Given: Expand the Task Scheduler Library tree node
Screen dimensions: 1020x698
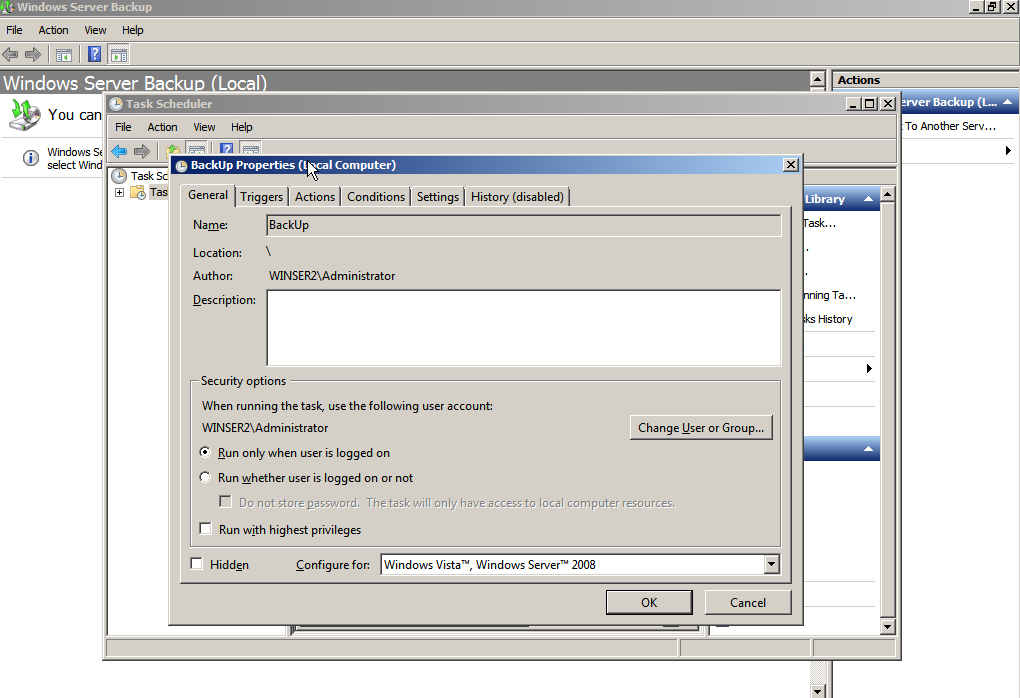Looking at the screenshot, I should (119, 193).
